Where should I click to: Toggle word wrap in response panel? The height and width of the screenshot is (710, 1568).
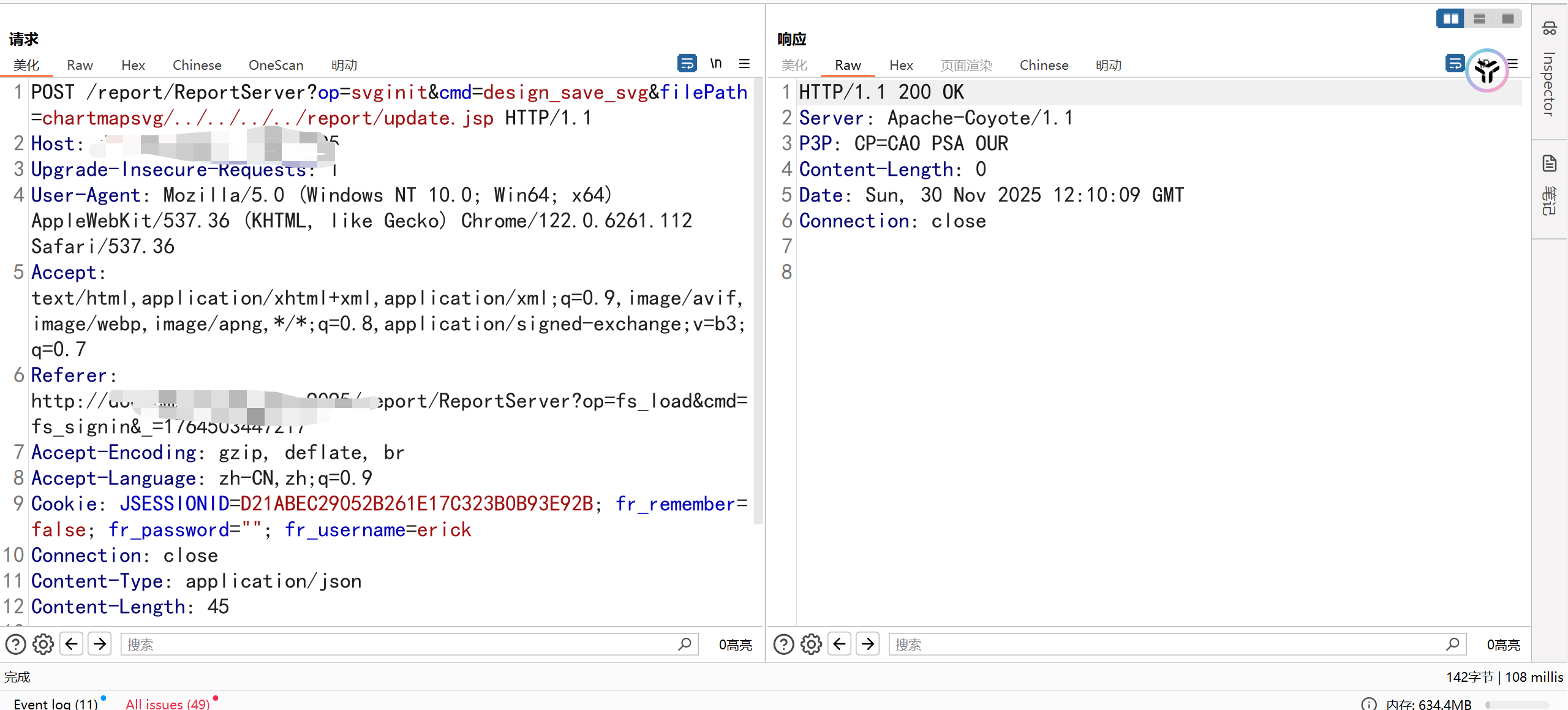tap(1455, 63)
